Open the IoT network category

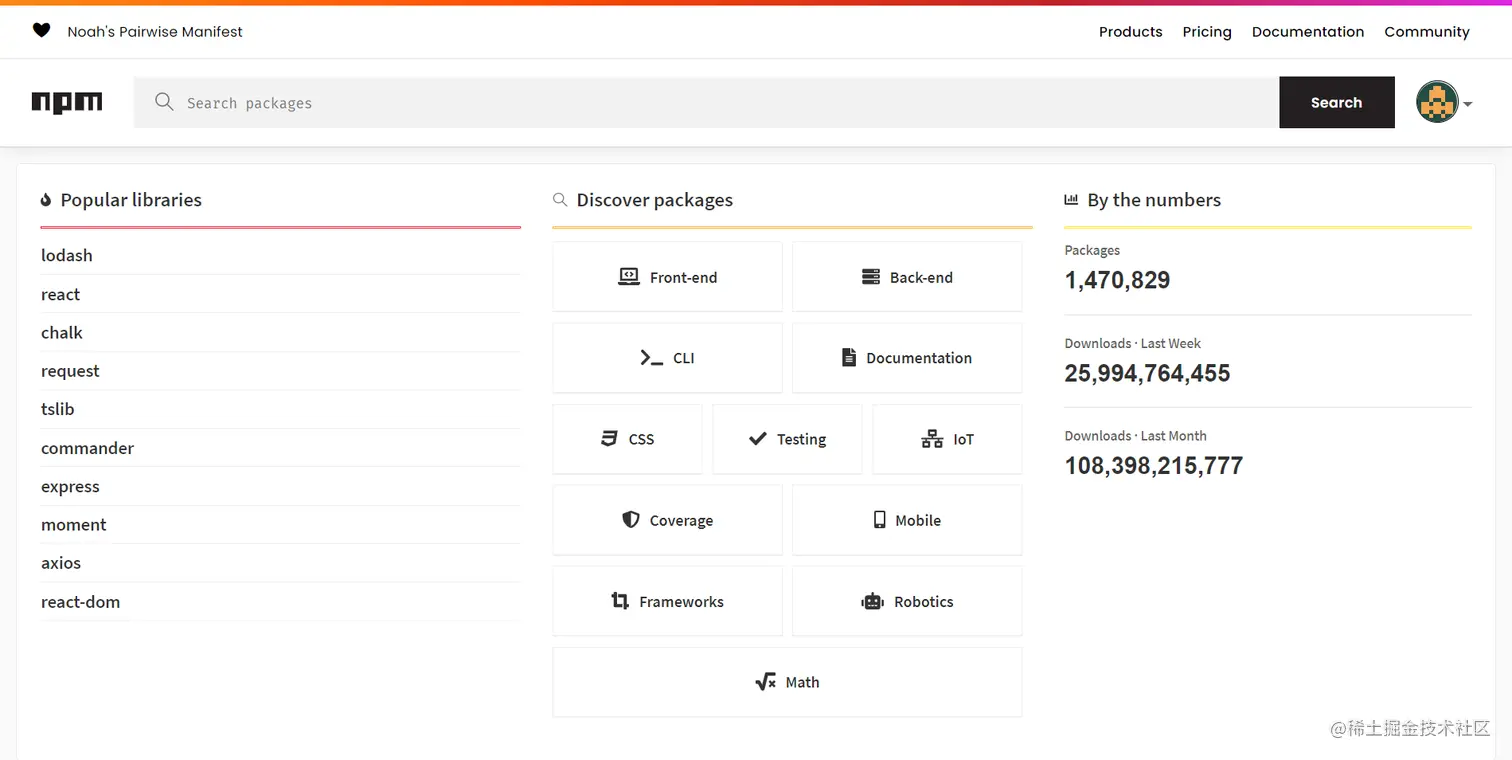pos(947,439)
